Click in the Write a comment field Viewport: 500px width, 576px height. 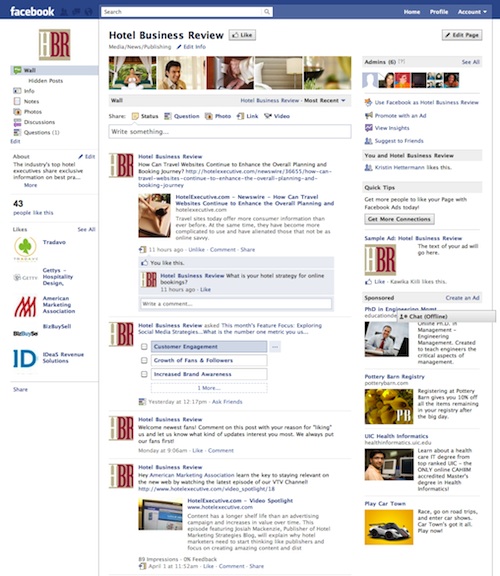[x=236, y=304]
